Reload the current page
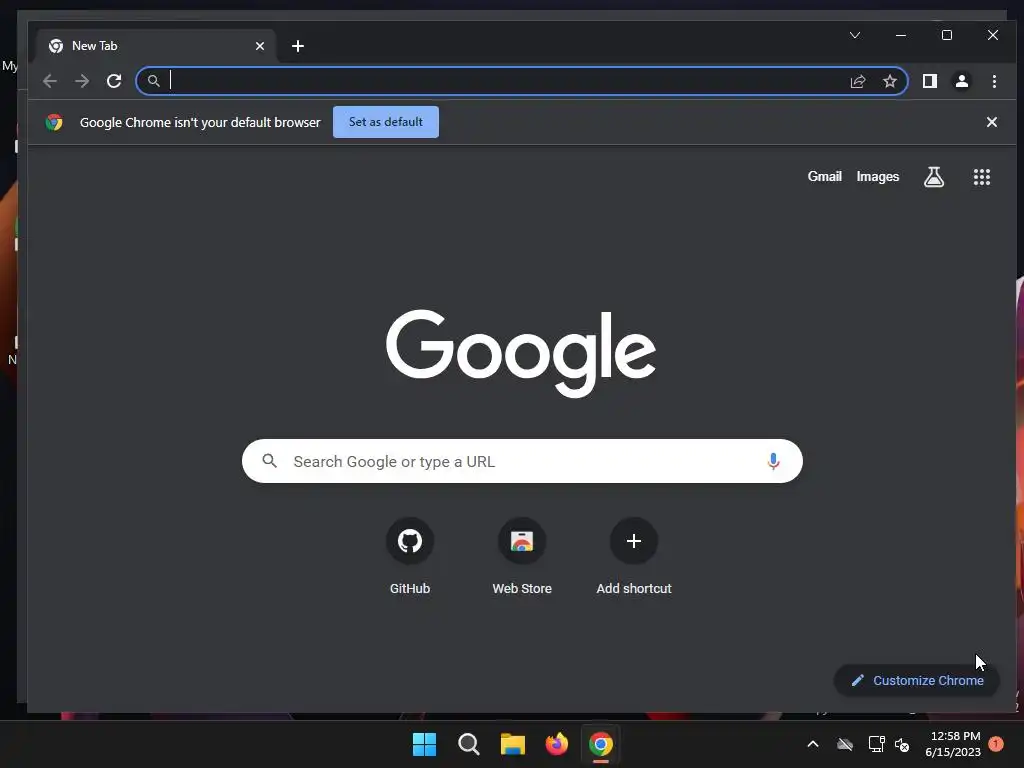 (x=114, y=81)
